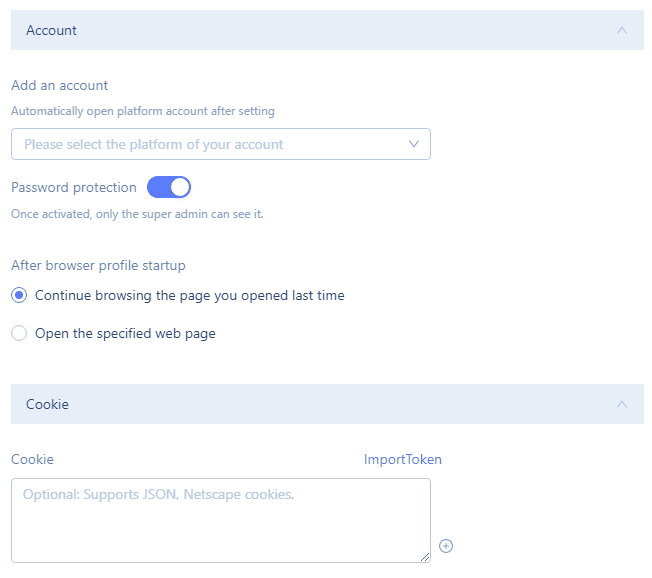652x578 pixels.
Task: Focus the Cookie text area input
Action: tap(221, 520)
